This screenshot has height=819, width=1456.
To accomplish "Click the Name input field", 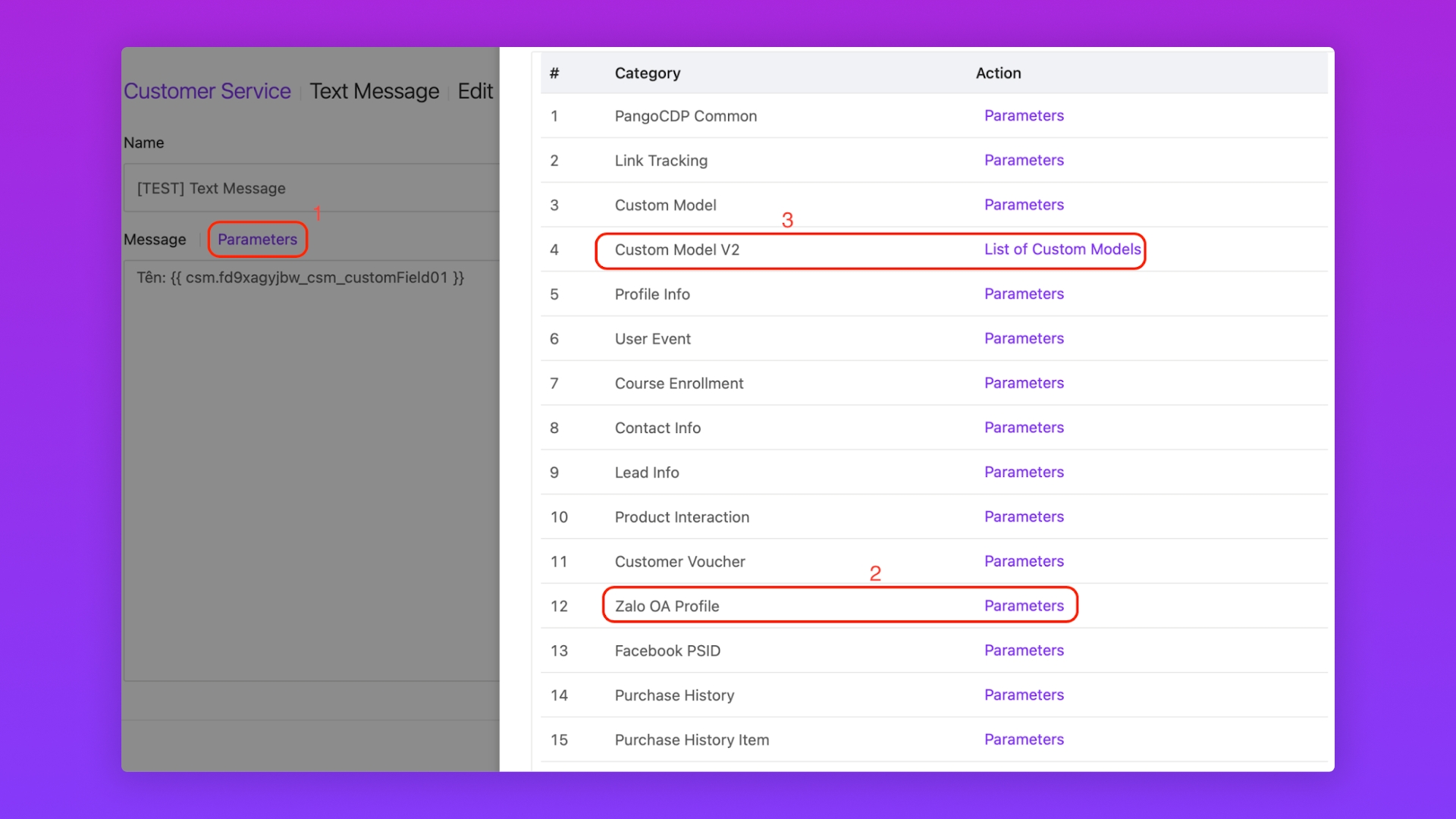I will [x=311, y=188].
